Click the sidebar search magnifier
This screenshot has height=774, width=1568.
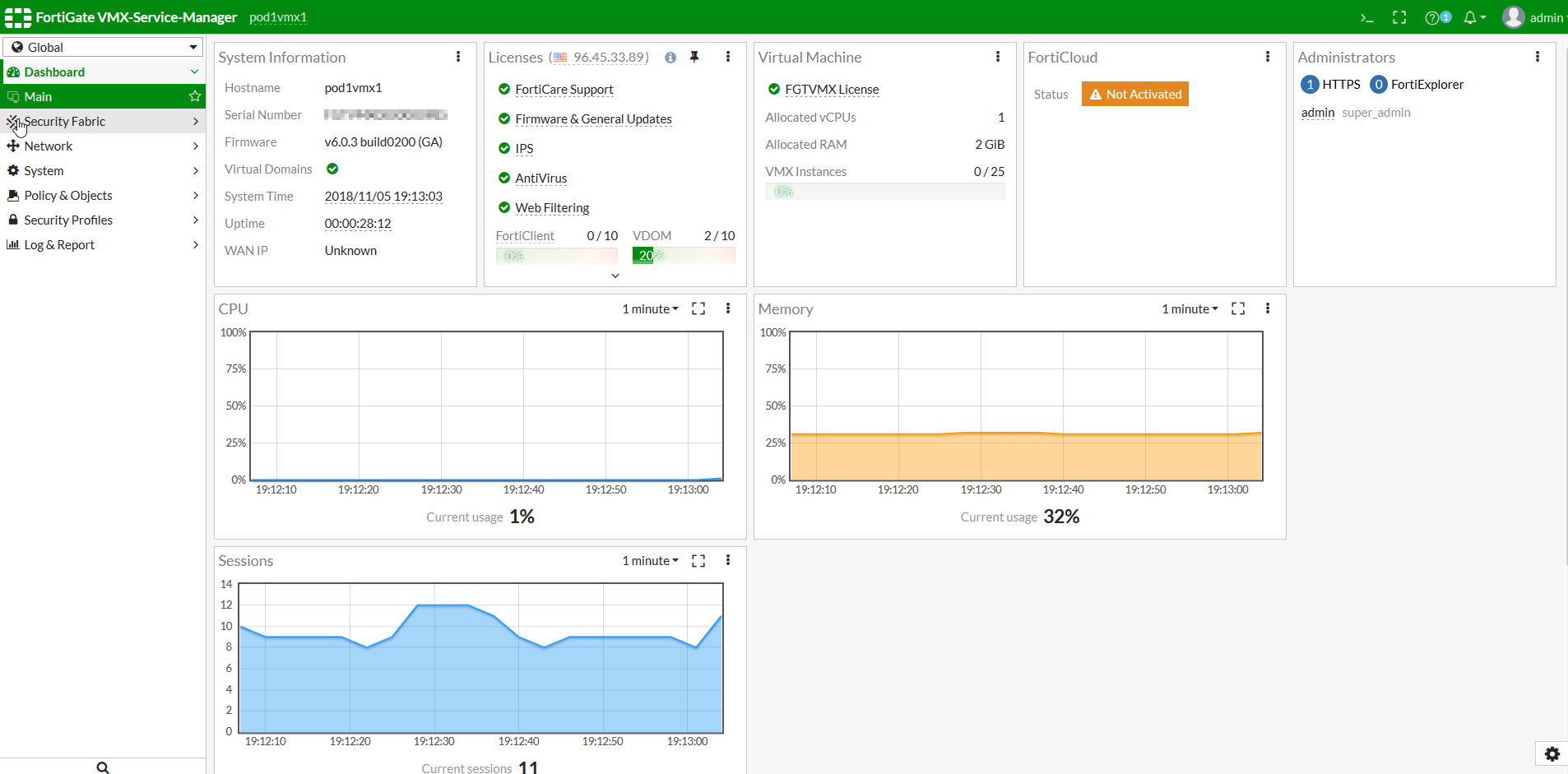click(x=103, y=767)
